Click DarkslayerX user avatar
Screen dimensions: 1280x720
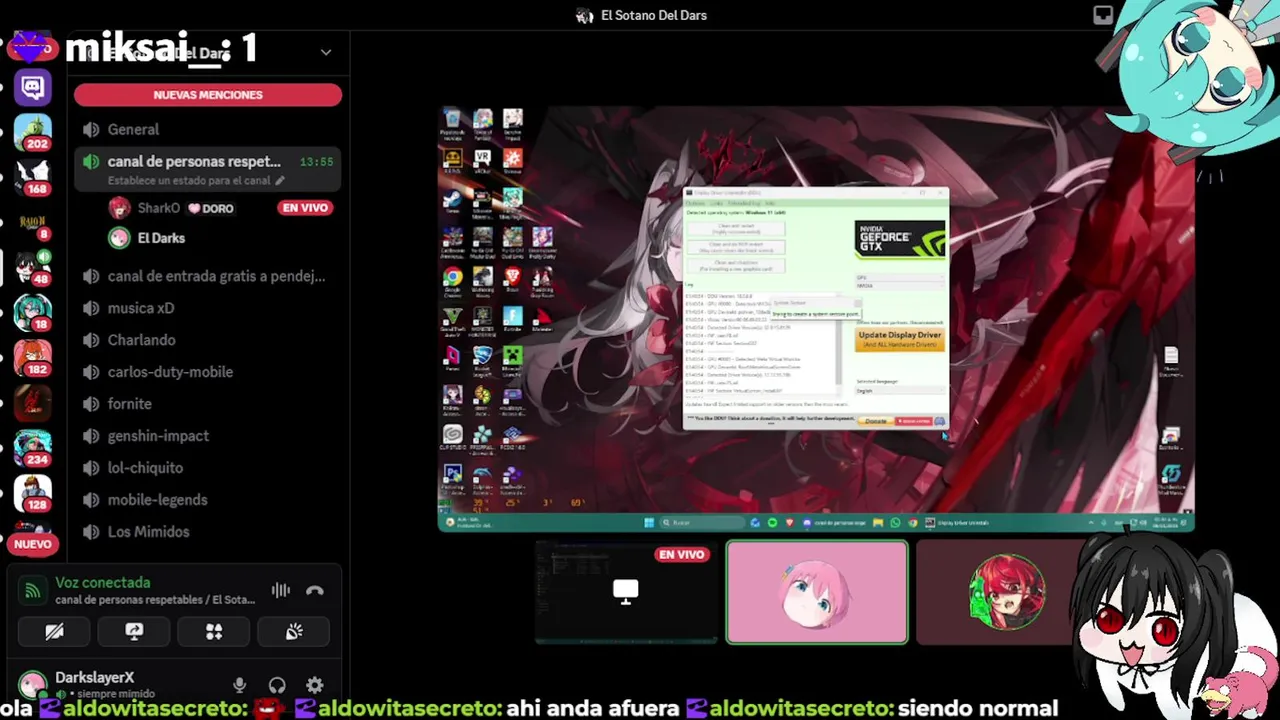(32, 685)
